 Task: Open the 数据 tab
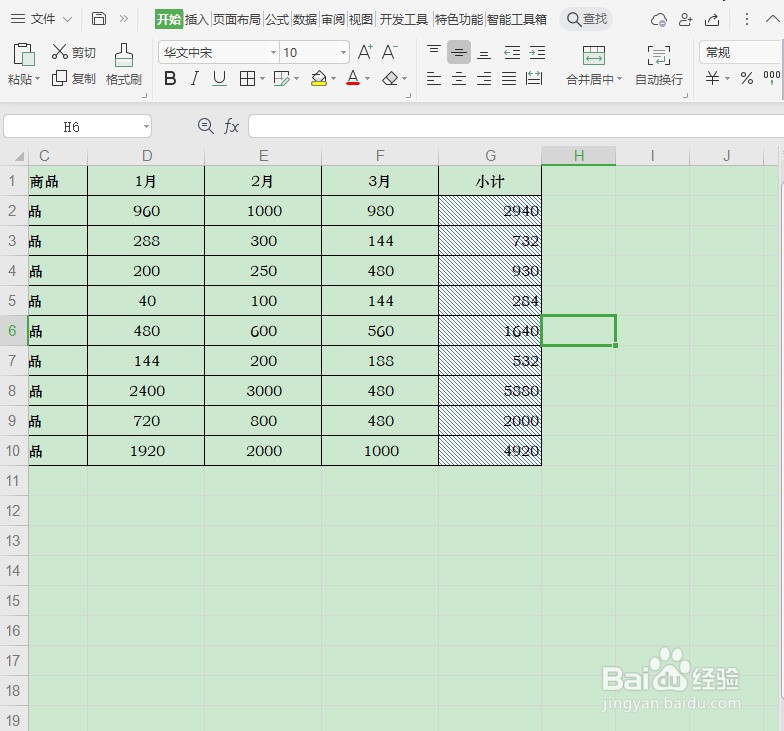[305, 20]
